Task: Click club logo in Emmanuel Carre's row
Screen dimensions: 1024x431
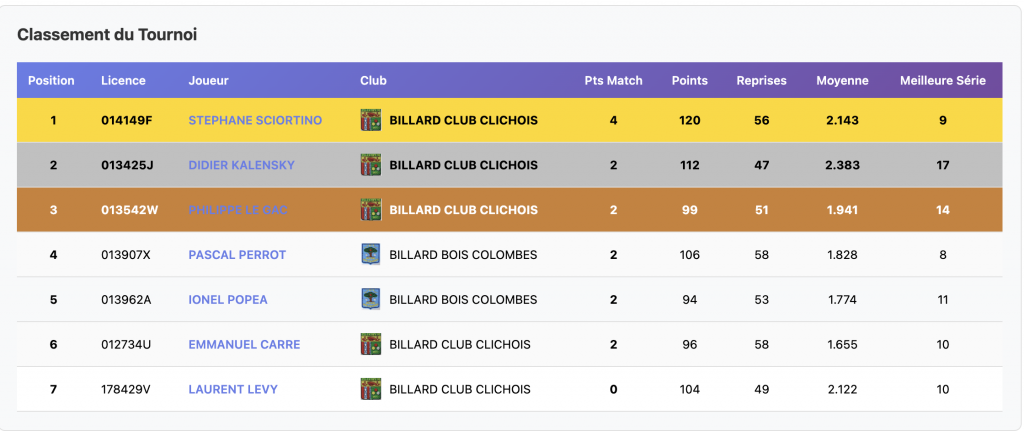Action: point(370,345)
